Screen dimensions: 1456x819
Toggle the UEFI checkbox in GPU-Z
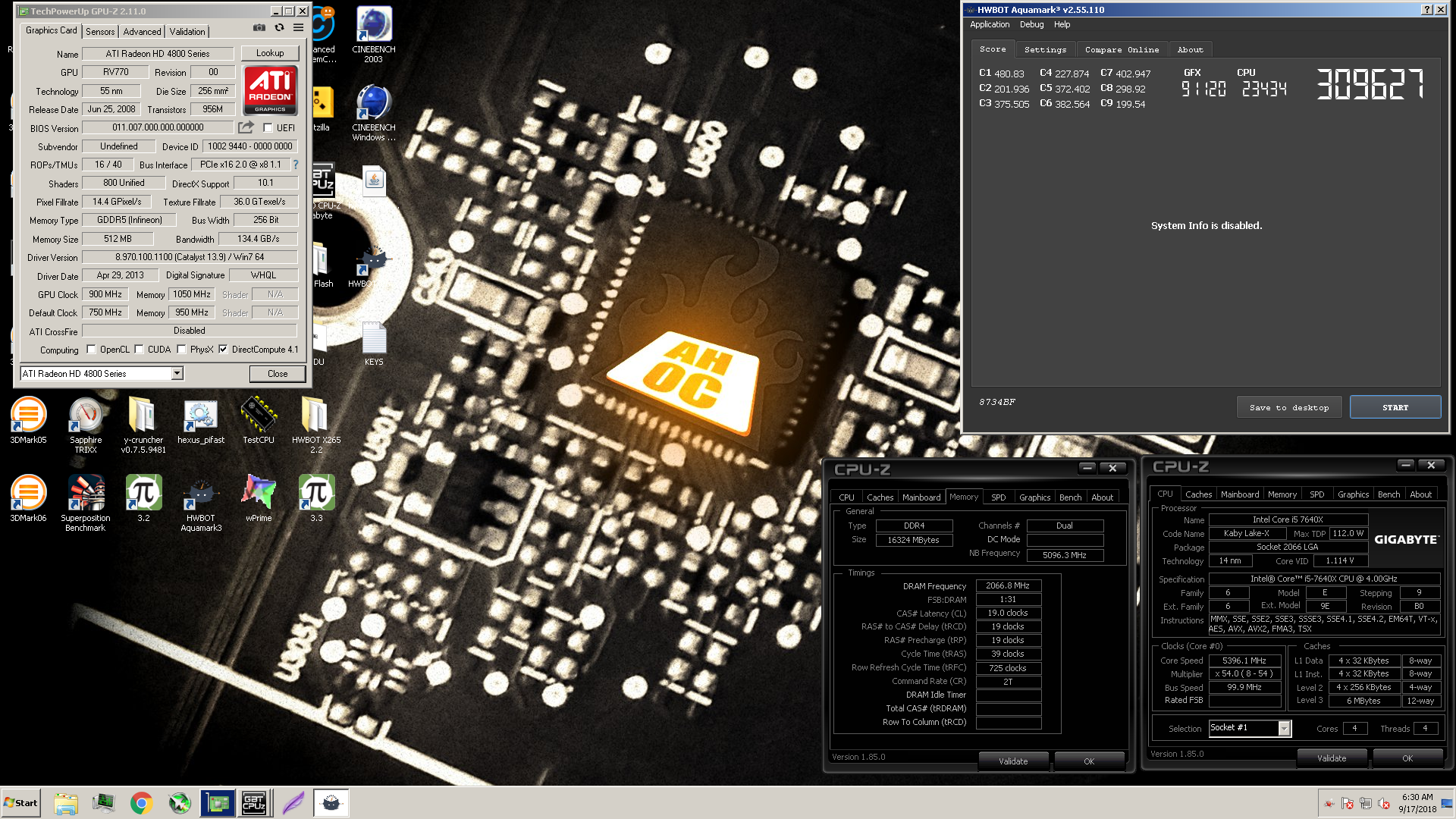coord(268,128)
